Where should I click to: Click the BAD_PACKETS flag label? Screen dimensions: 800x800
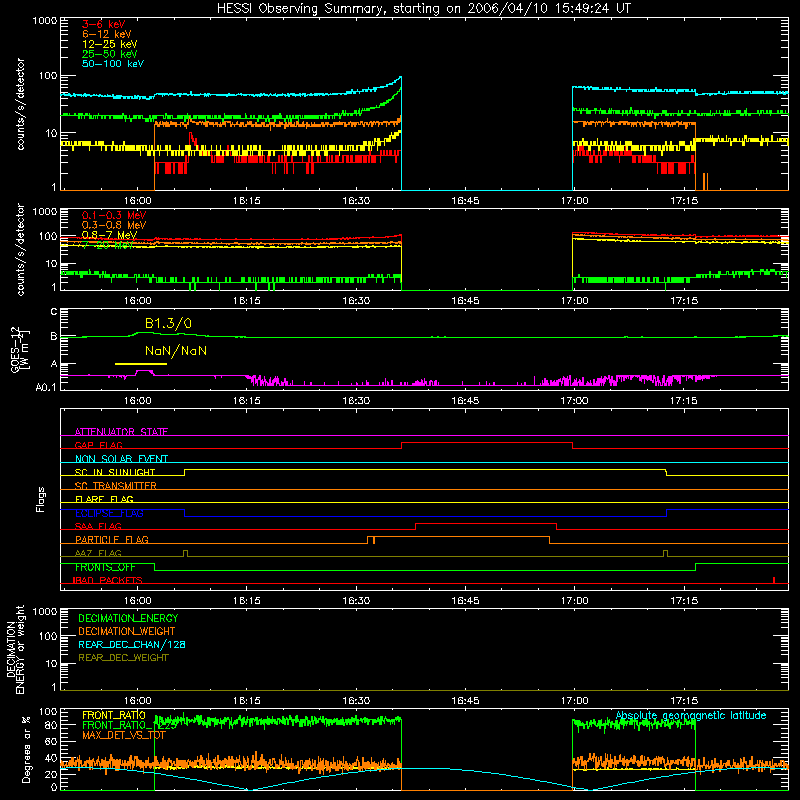108,580
